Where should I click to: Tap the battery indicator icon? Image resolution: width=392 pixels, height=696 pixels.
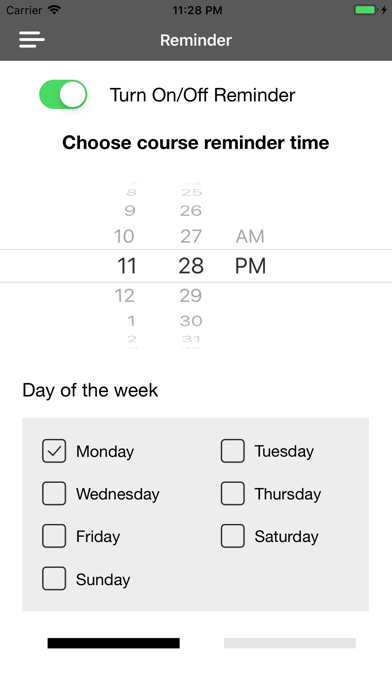366,10
